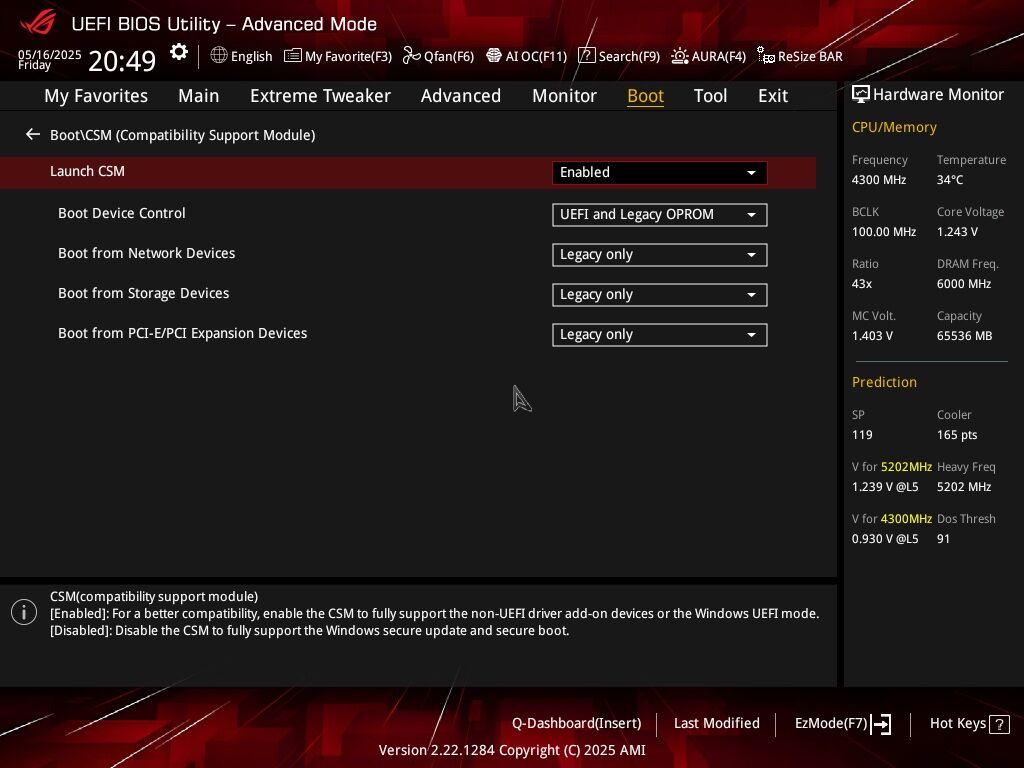Click the 34°C temperature value

point(950,180)
